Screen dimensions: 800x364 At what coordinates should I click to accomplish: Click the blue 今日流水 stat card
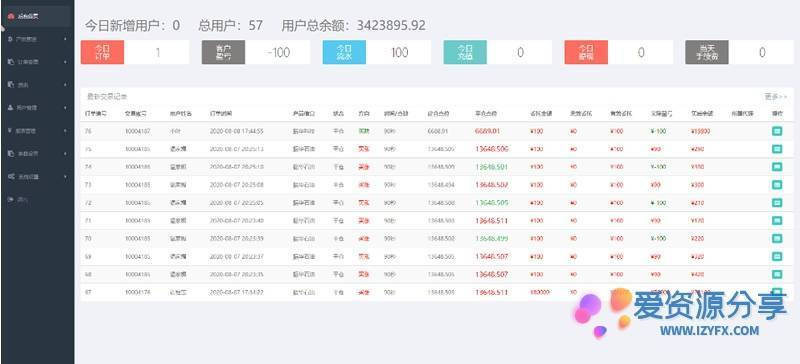coord(344,52)
